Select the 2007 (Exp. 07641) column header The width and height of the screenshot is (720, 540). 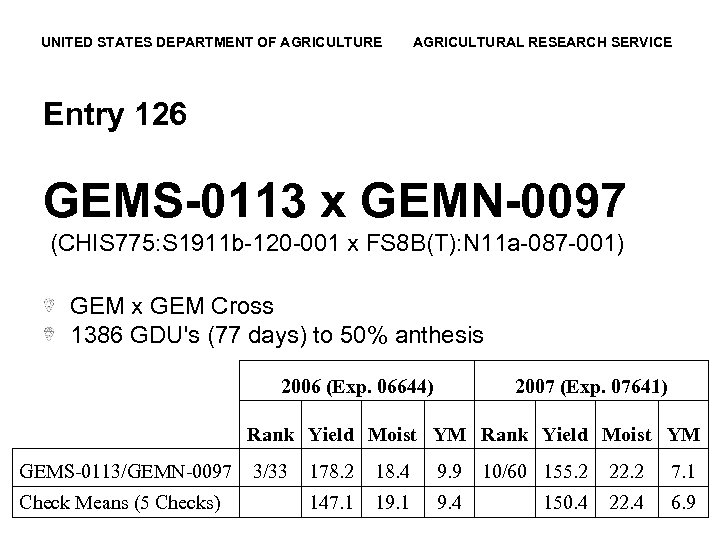591,385
